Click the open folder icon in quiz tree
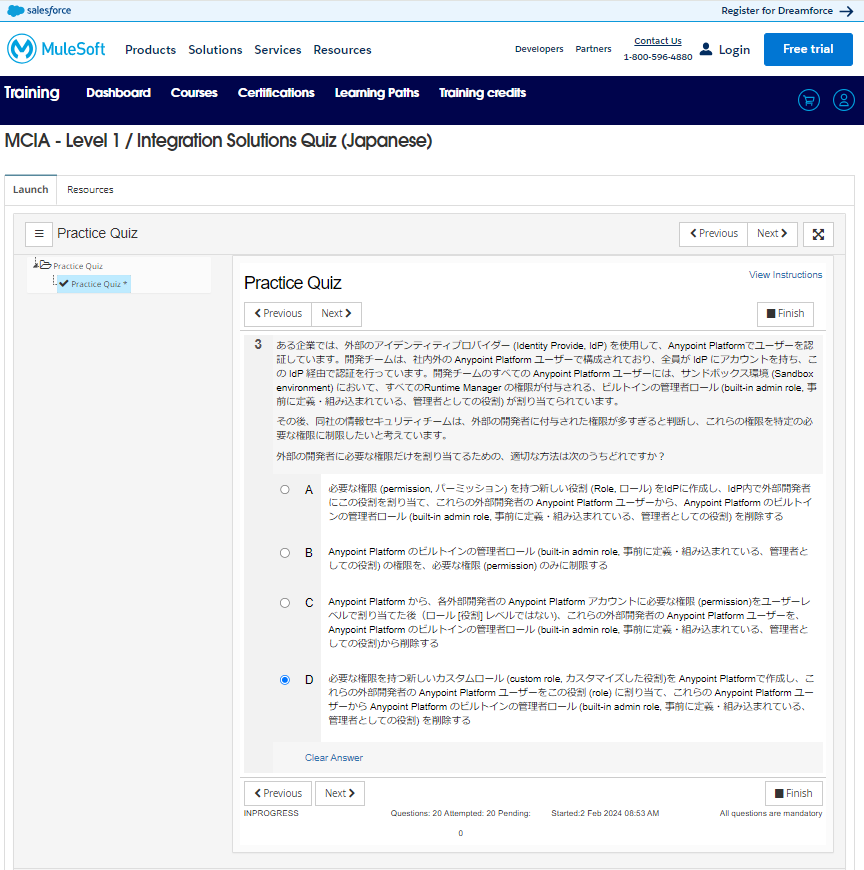The width and height of the screenshot is (864, 870). point(46,265)
